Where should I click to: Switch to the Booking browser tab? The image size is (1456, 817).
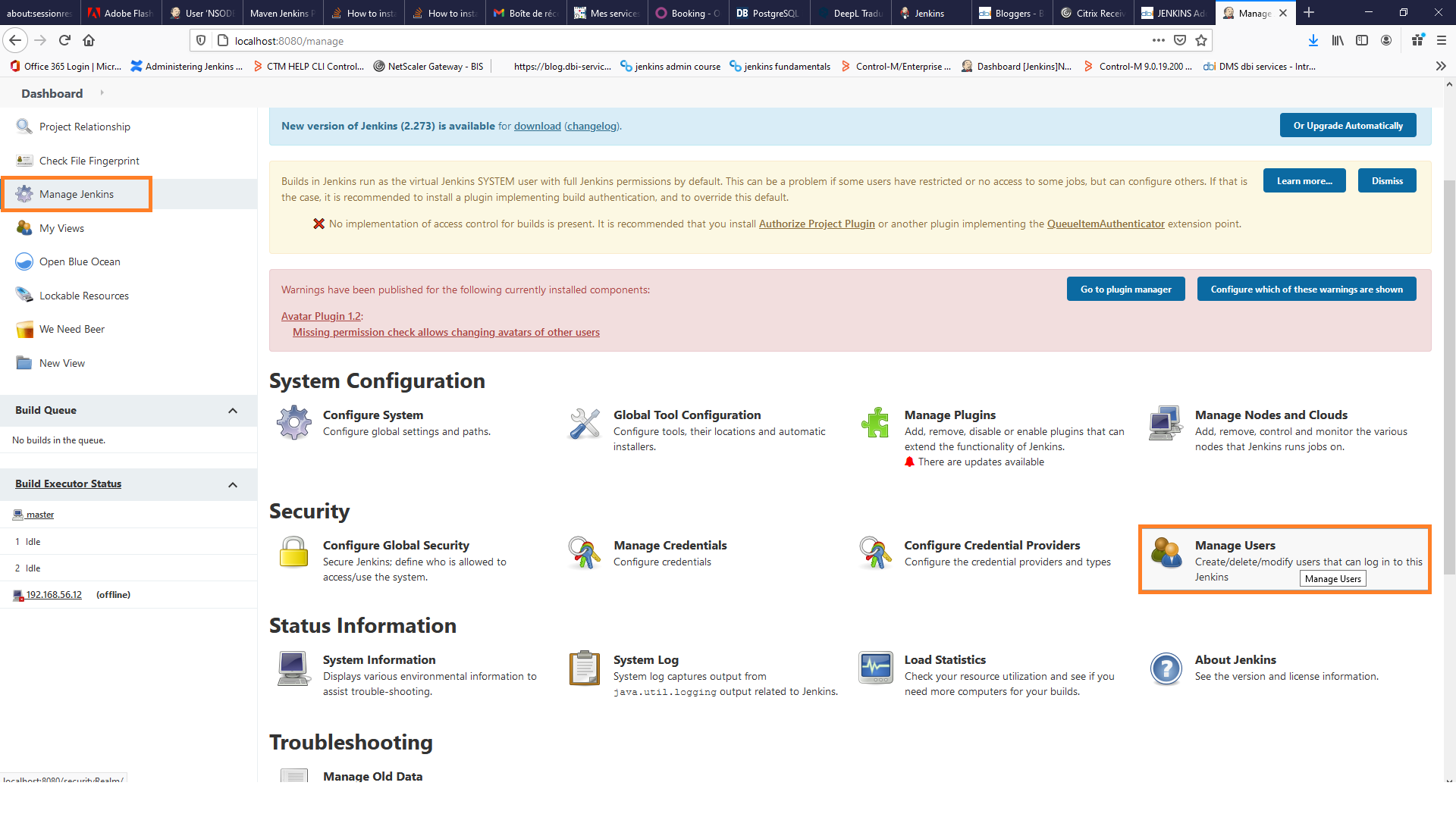coord(688,13)
